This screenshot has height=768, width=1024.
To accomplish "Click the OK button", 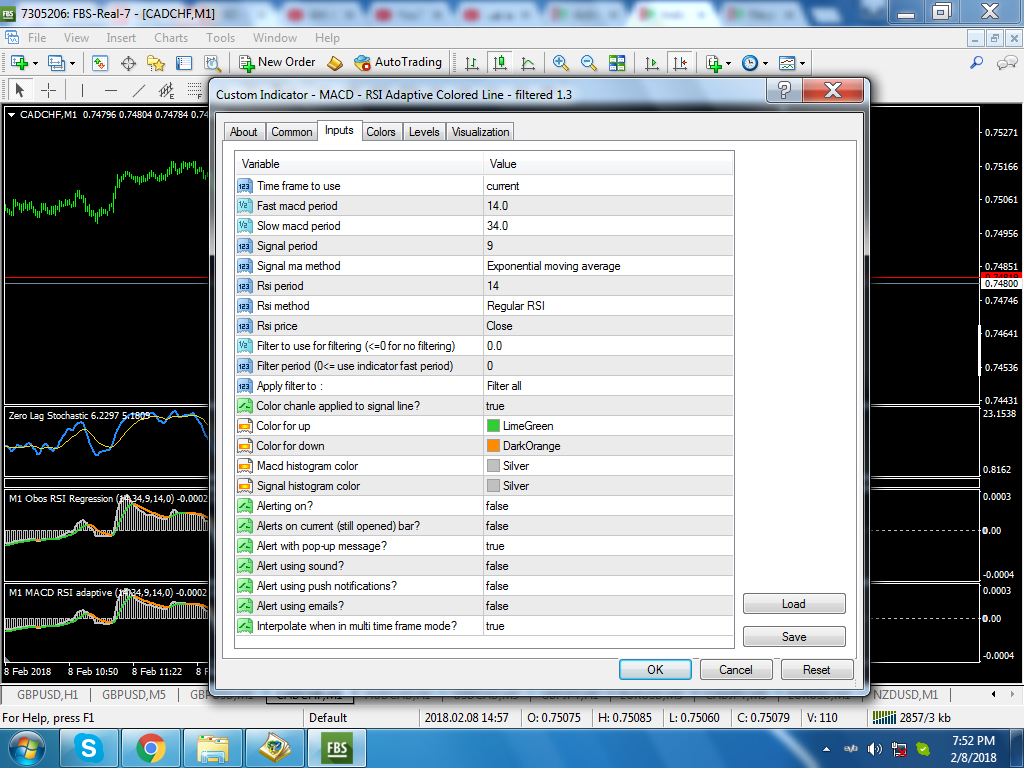I will [x=655, y=669].
